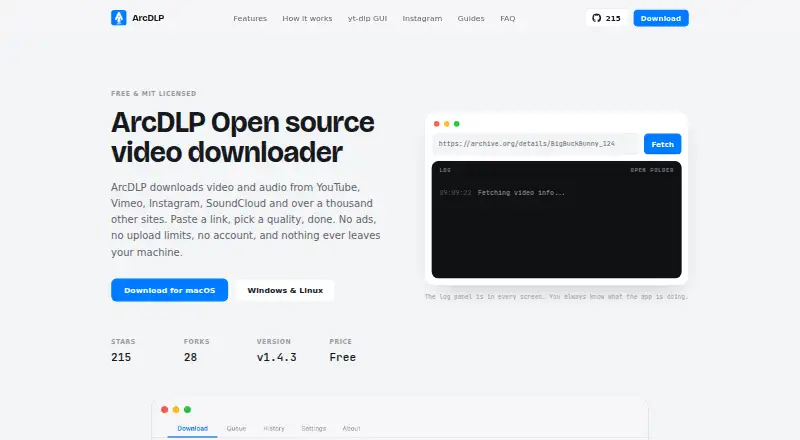Viewport: 800px width, 440px height.
Task: Switch to the History tab
Action: tap(274, 429)
